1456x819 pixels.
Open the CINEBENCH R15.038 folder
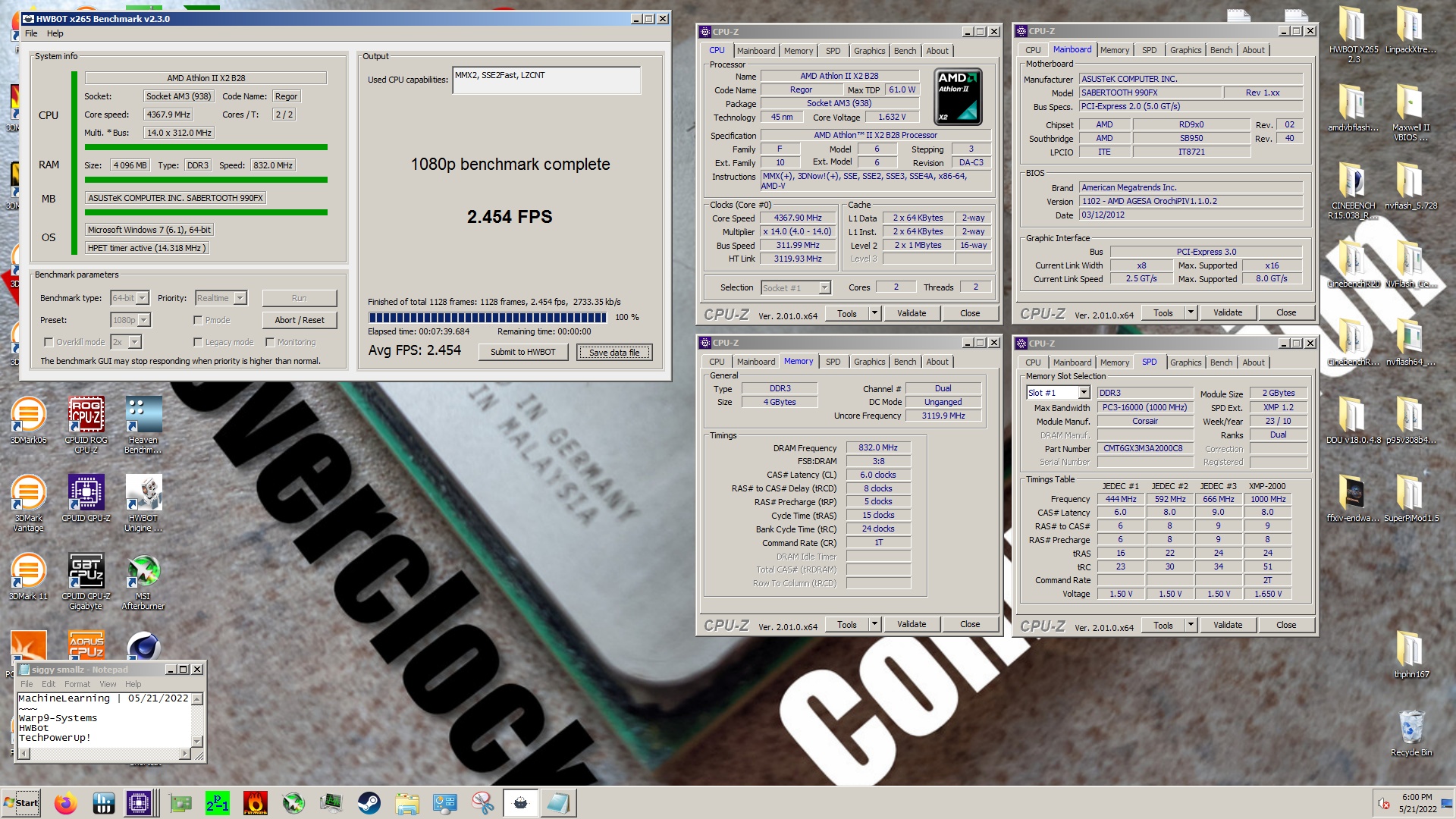1354,190
